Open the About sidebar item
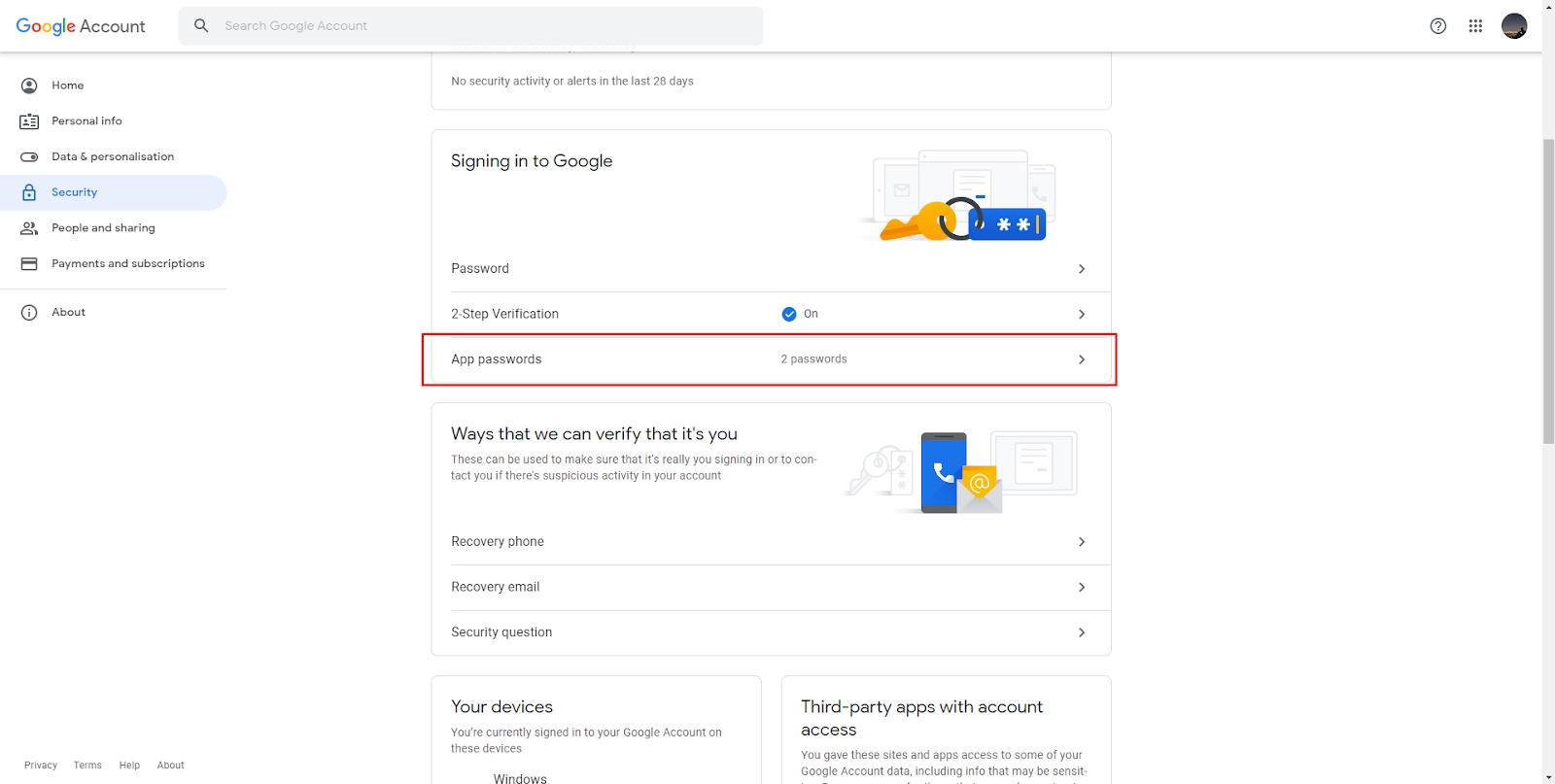The image size is (1555, 784). 114,312
